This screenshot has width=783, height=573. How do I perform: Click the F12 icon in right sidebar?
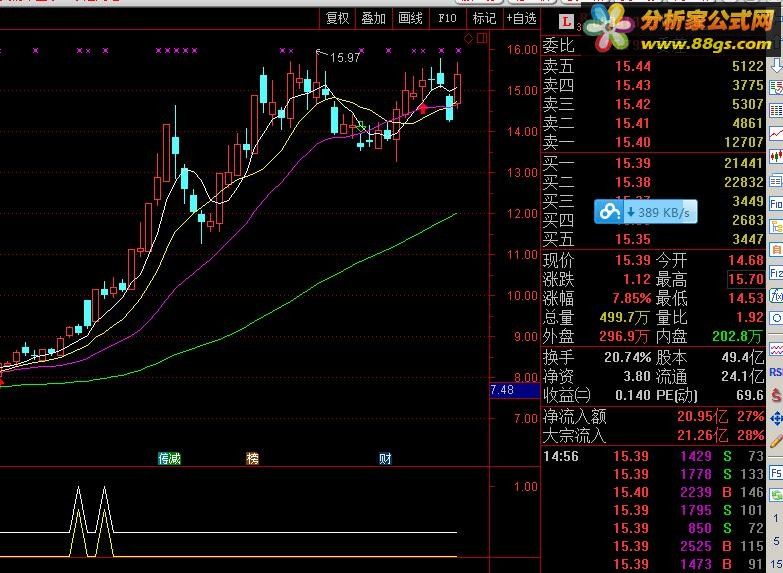pos(776,273)
